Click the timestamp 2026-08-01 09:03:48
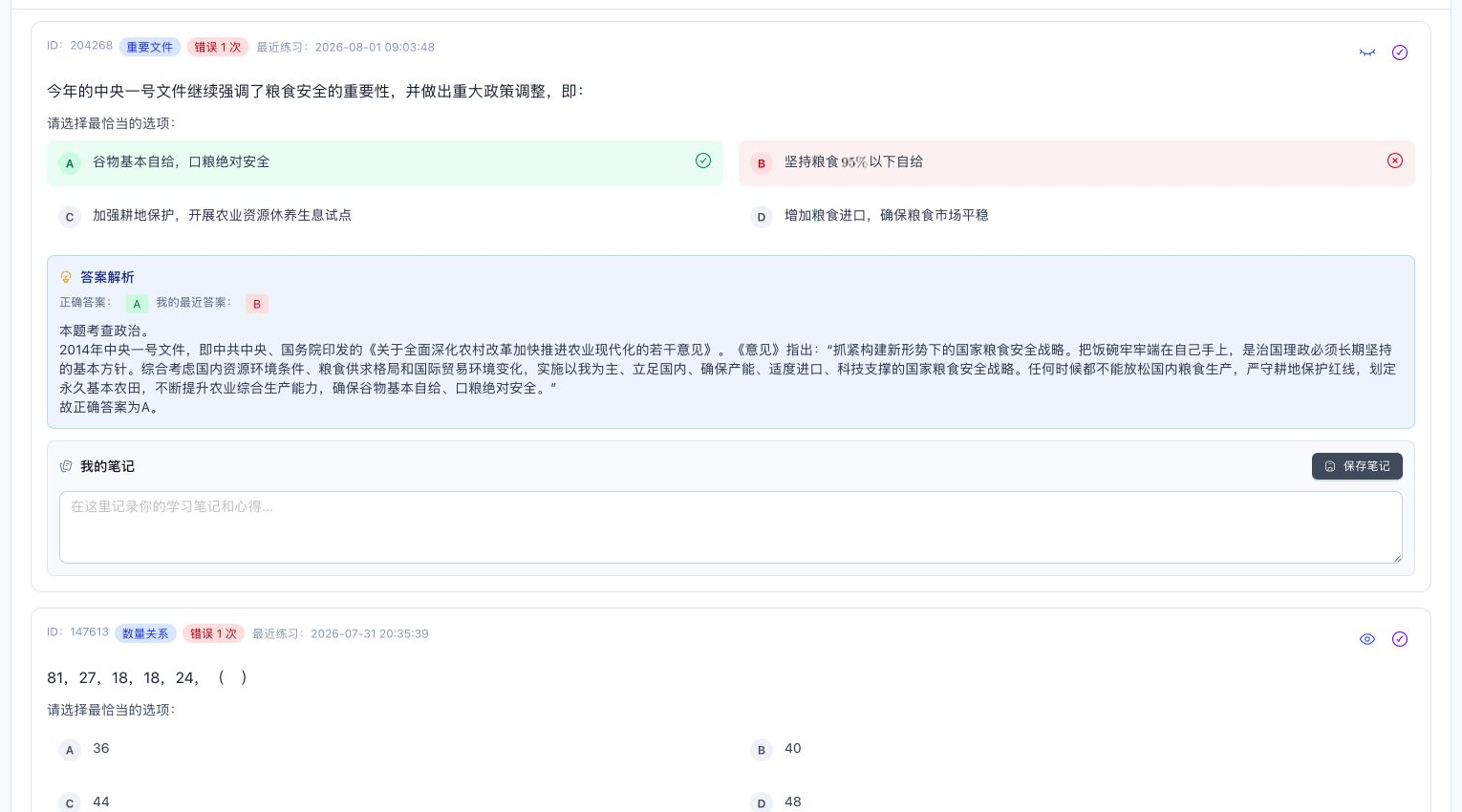Screen dimensions: 1462x812 (x=375, y=47)
